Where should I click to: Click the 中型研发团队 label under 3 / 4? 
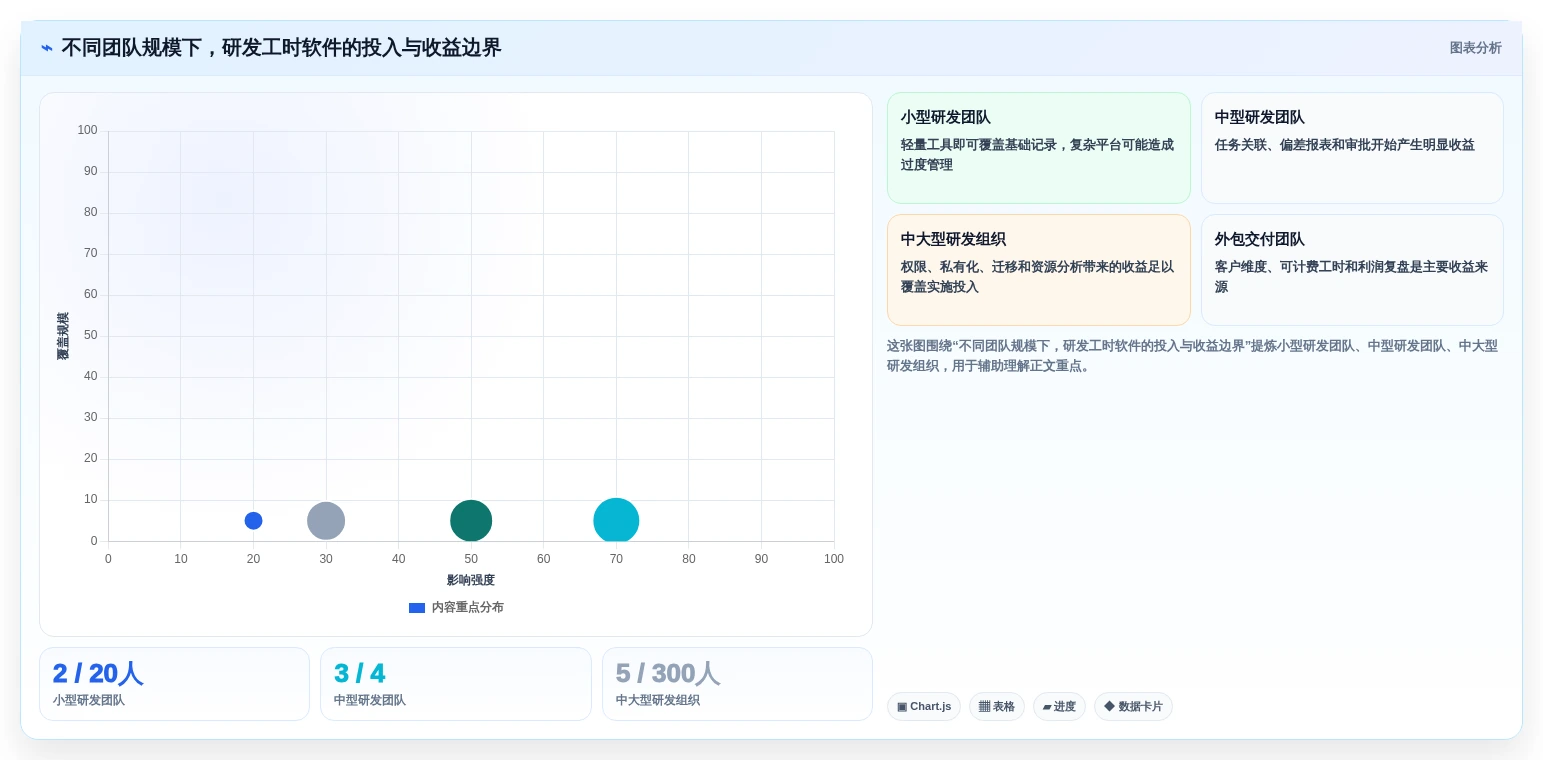pyautogui.click(x=370, y=701)
